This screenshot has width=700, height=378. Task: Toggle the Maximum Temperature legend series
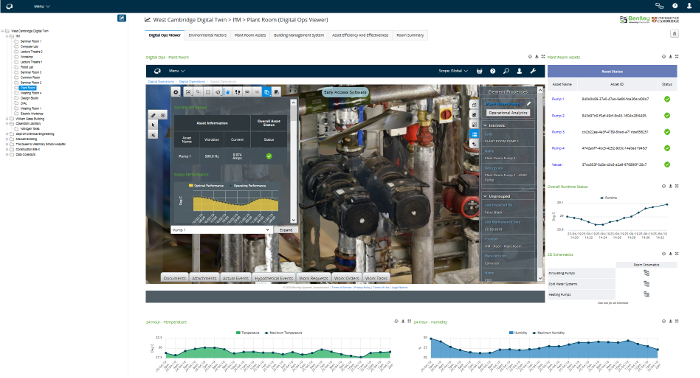click(284, 332)
